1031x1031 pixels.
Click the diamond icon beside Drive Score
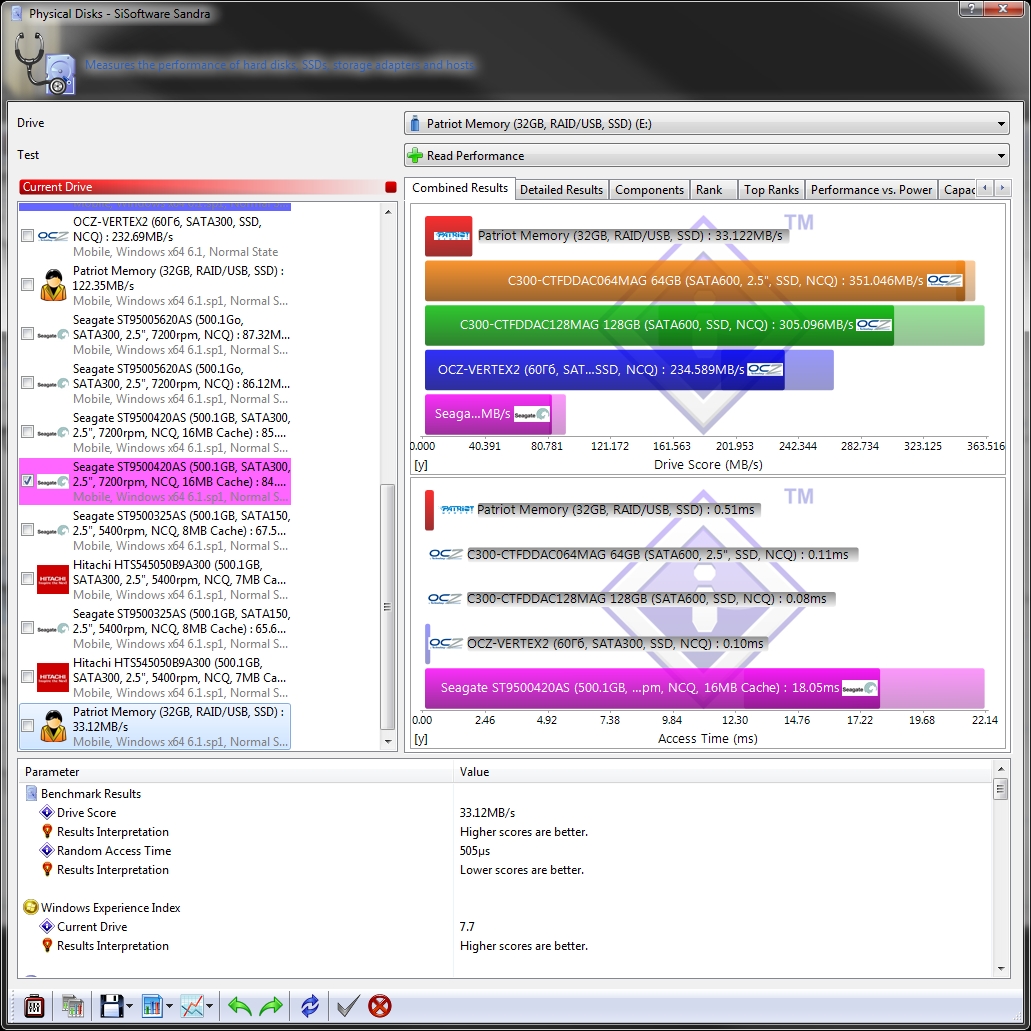47,813
